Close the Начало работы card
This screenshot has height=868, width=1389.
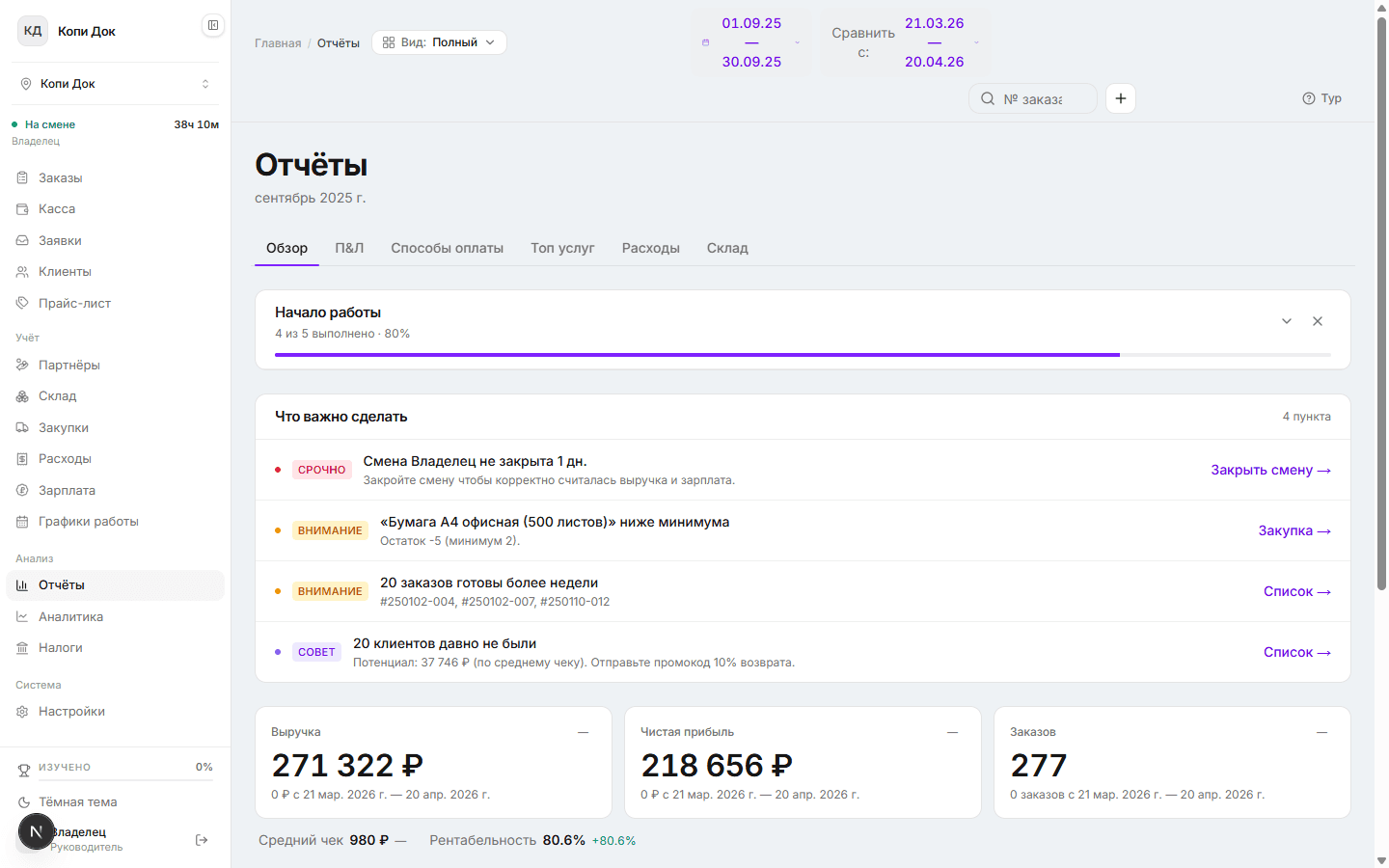pyautogui.click(x=1318, y=321)
